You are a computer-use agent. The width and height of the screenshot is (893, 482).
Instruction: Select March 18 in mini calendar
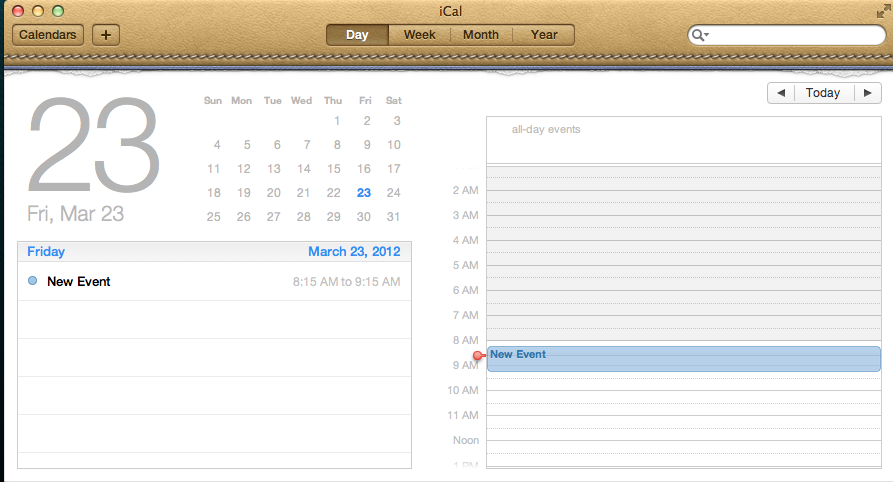[x=214, y=193]
